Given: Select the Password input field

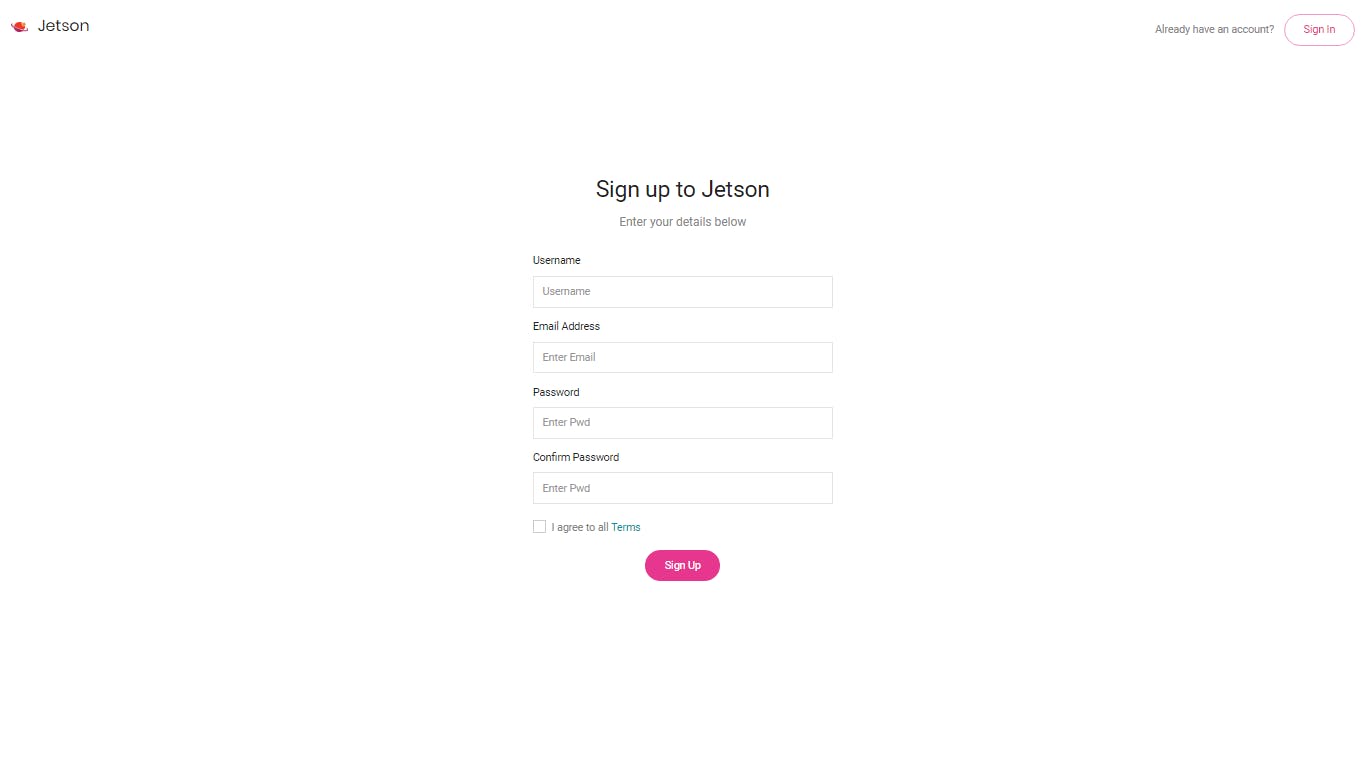Looking at the screenshot, I should [683, 423].
